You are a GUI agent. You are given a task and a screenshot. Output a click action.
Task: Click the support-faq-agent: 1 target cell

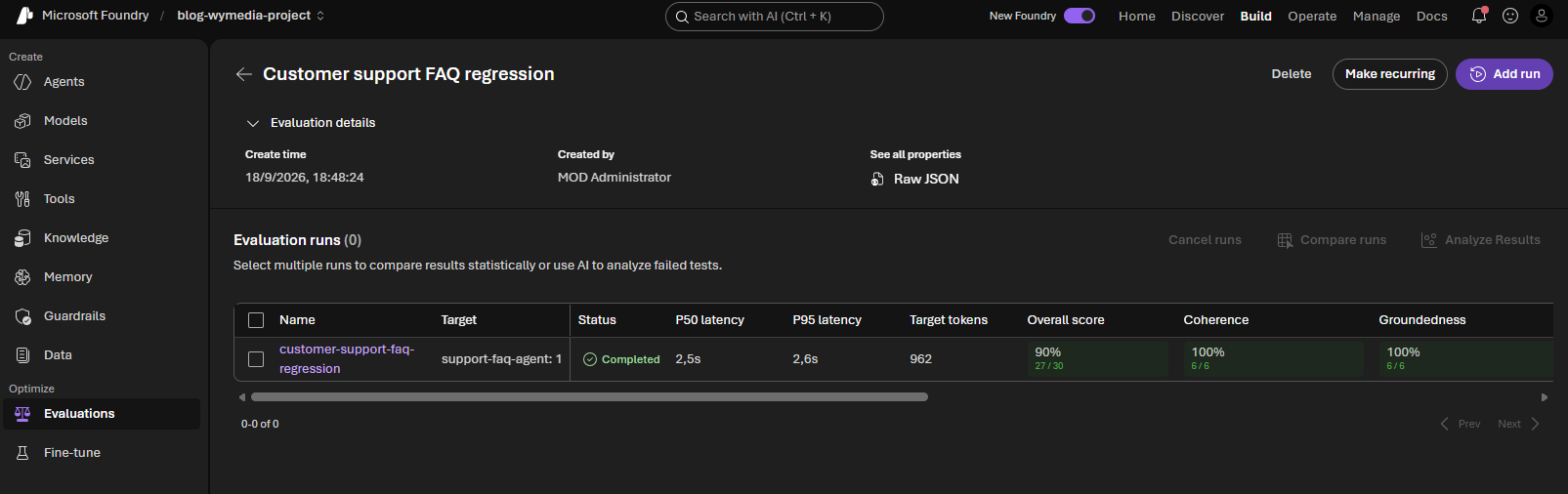[501, 359]
